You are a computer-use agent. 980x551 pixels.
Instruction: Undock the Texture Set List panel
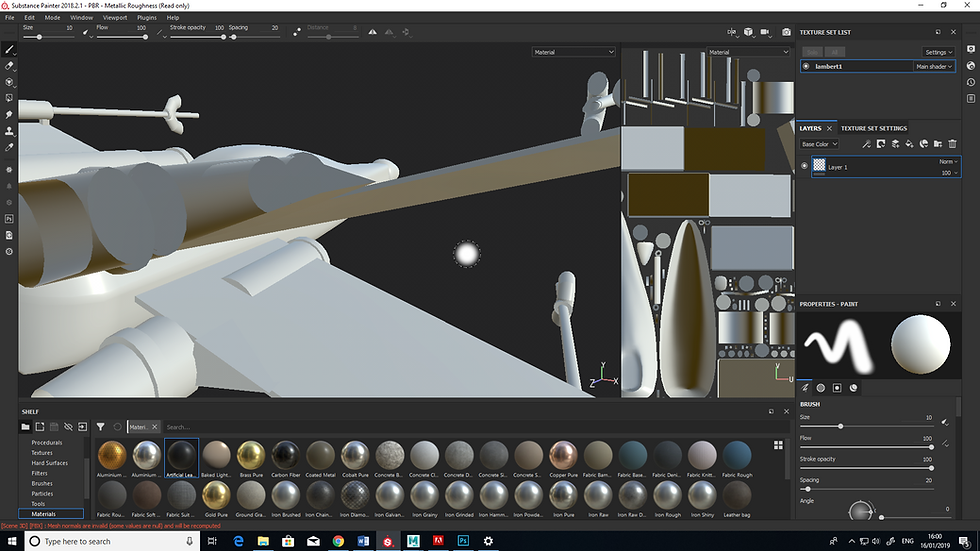coord(938,32)
